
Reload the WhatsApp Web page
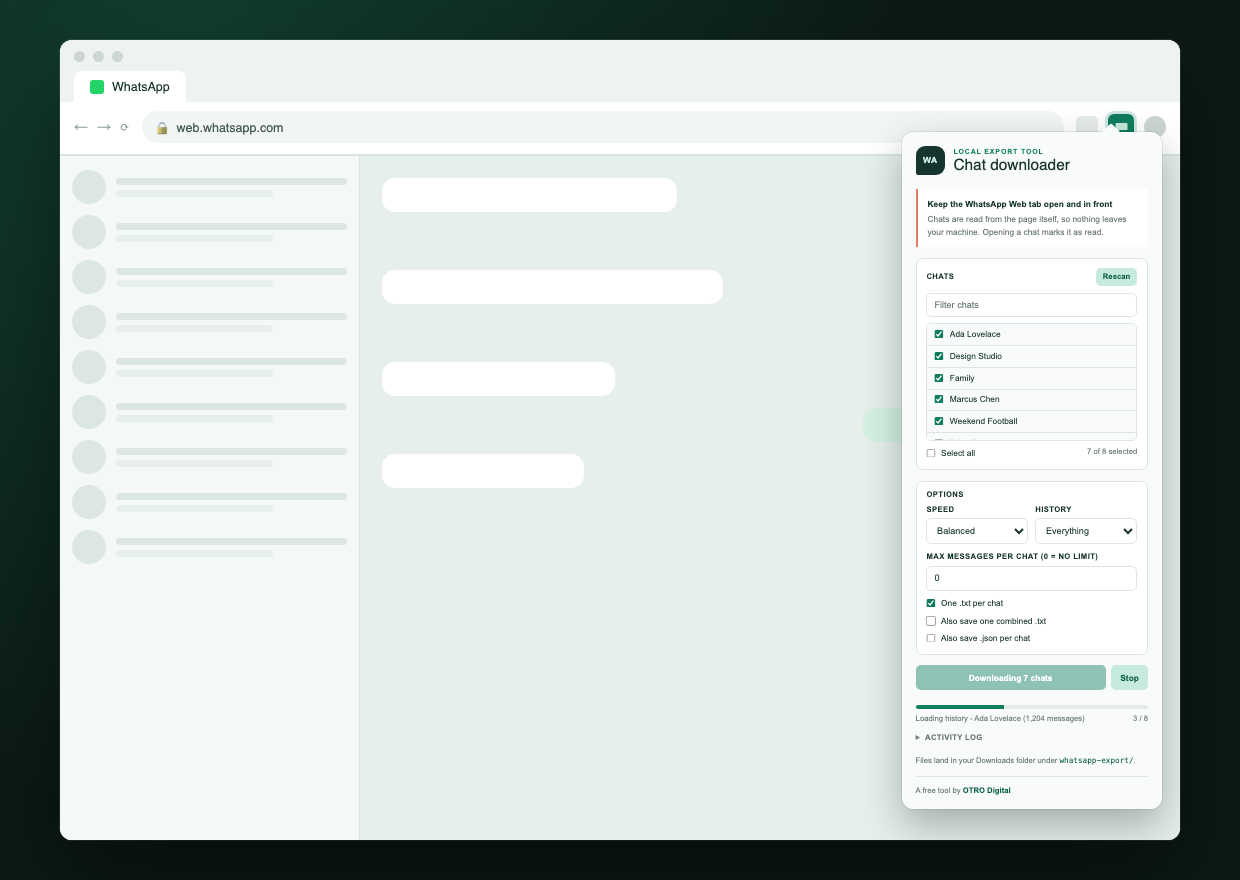125,127
